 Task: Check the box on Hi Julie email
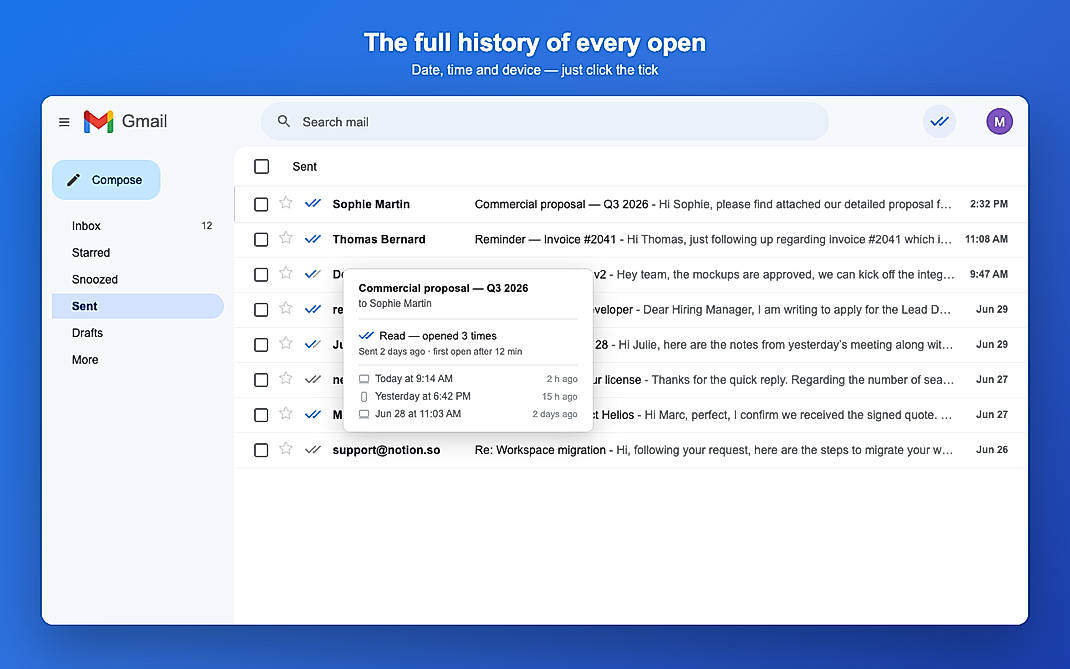(x=261, y=345)
